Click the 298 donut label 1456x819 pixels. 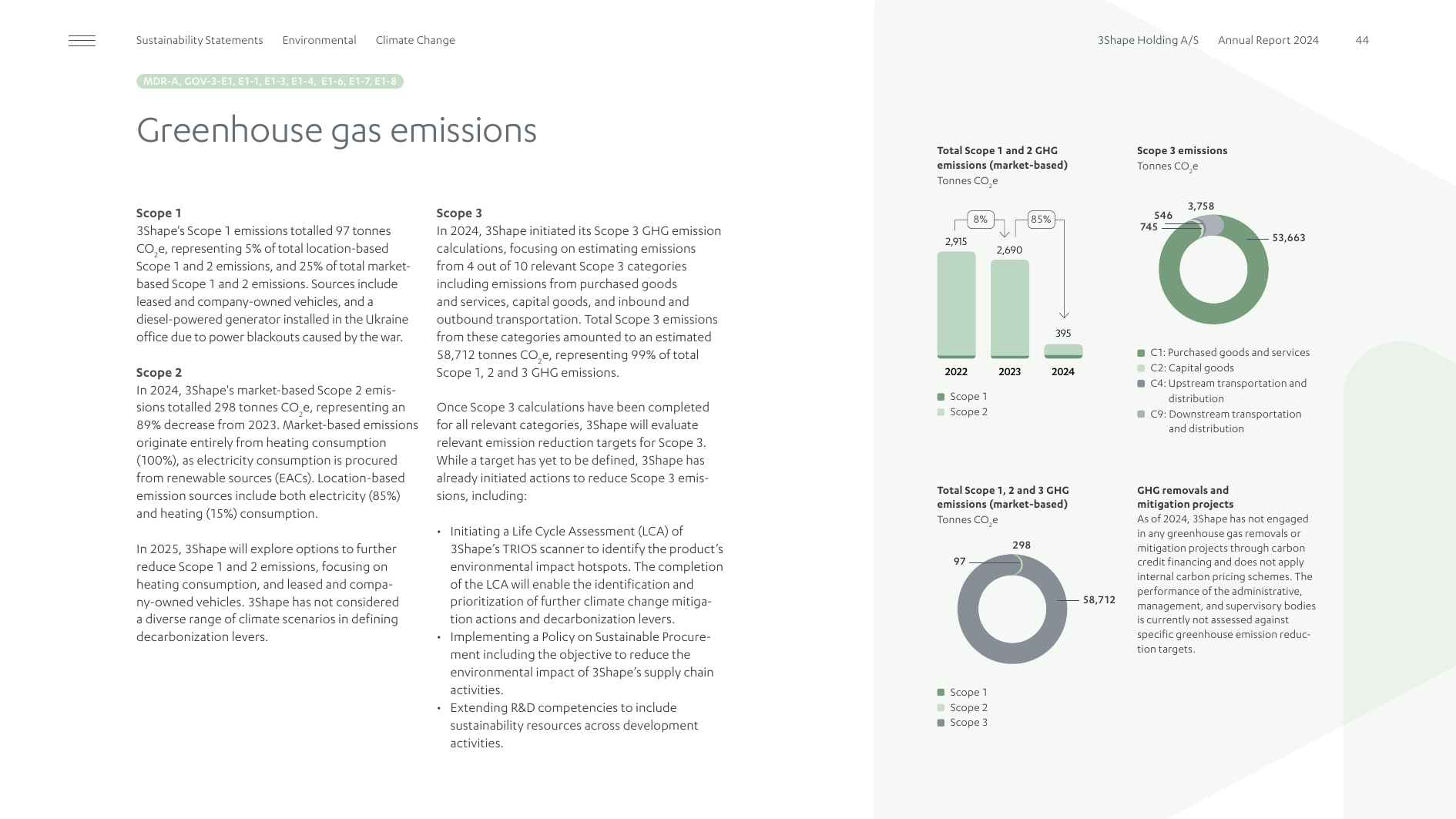tap(1022, 545)
